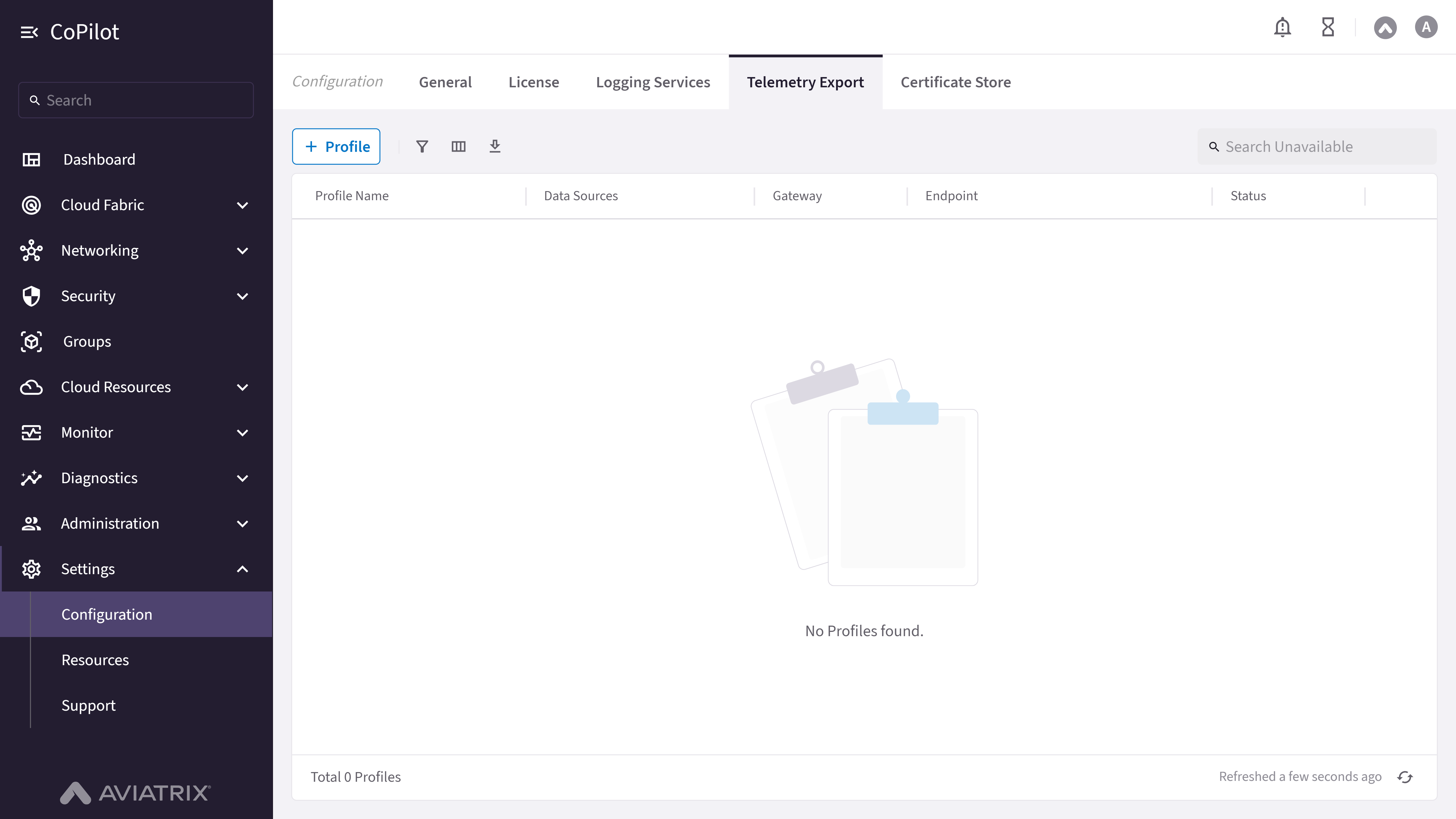Expand Security chevron

(243, 296)
